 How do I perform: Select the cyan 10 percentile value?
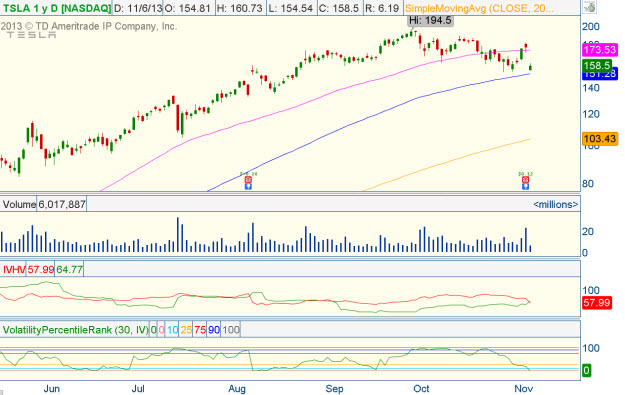(172, 330)
